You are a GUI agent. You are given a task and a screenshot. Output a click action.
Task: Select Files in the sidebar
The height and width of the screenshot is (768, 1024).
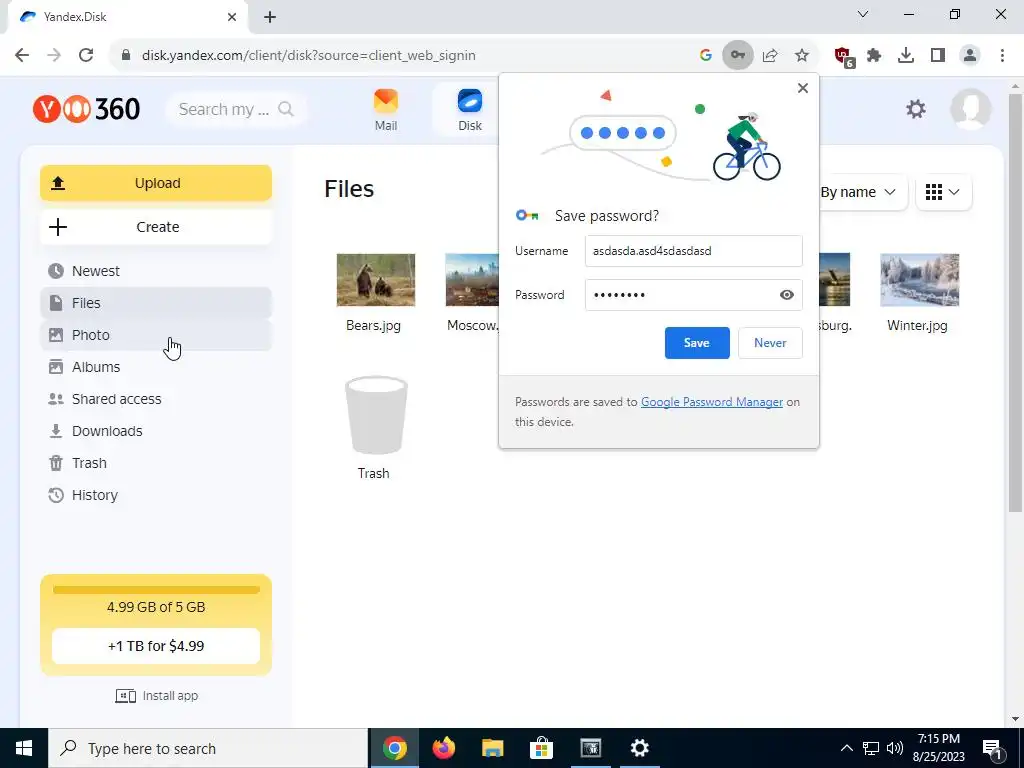coord(156,303)
